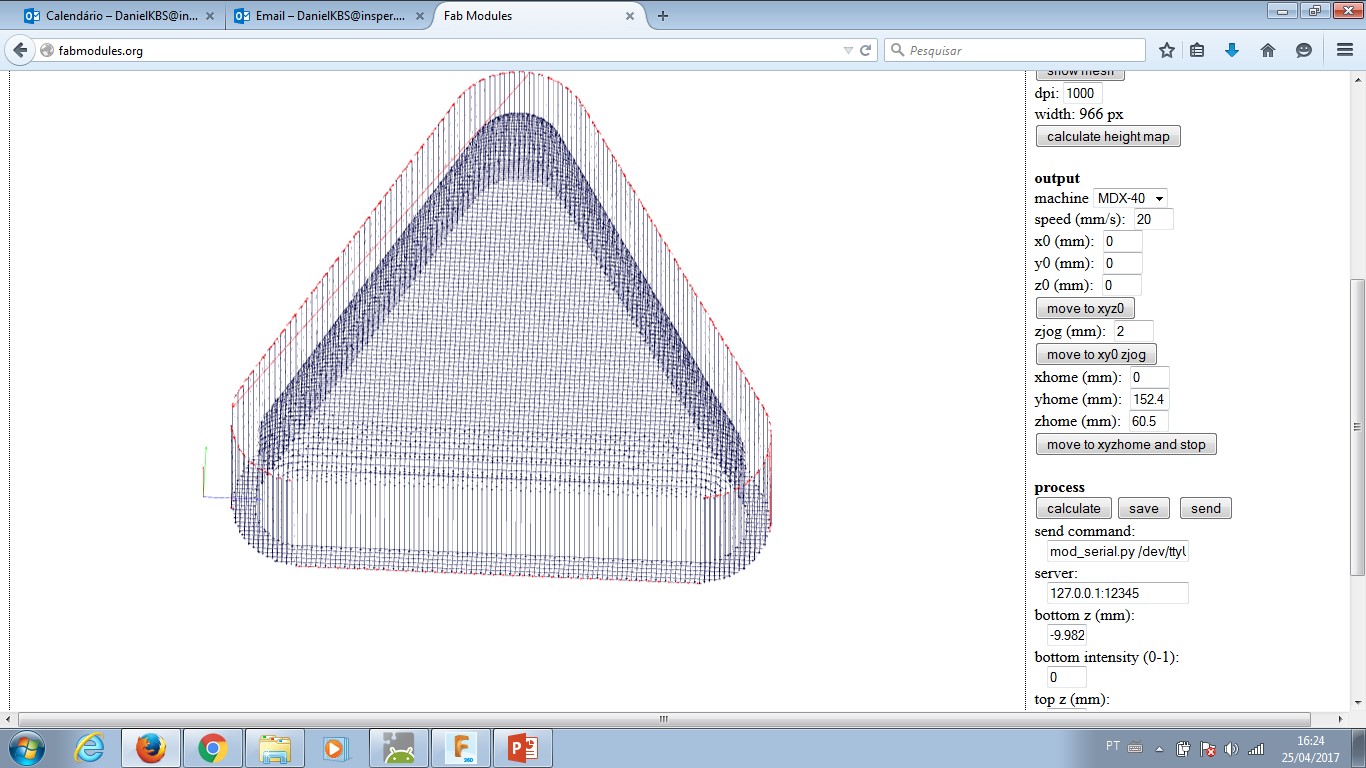Click the calculate button under process
This screenshot has width=1366, height=768.
(1073, 509)
